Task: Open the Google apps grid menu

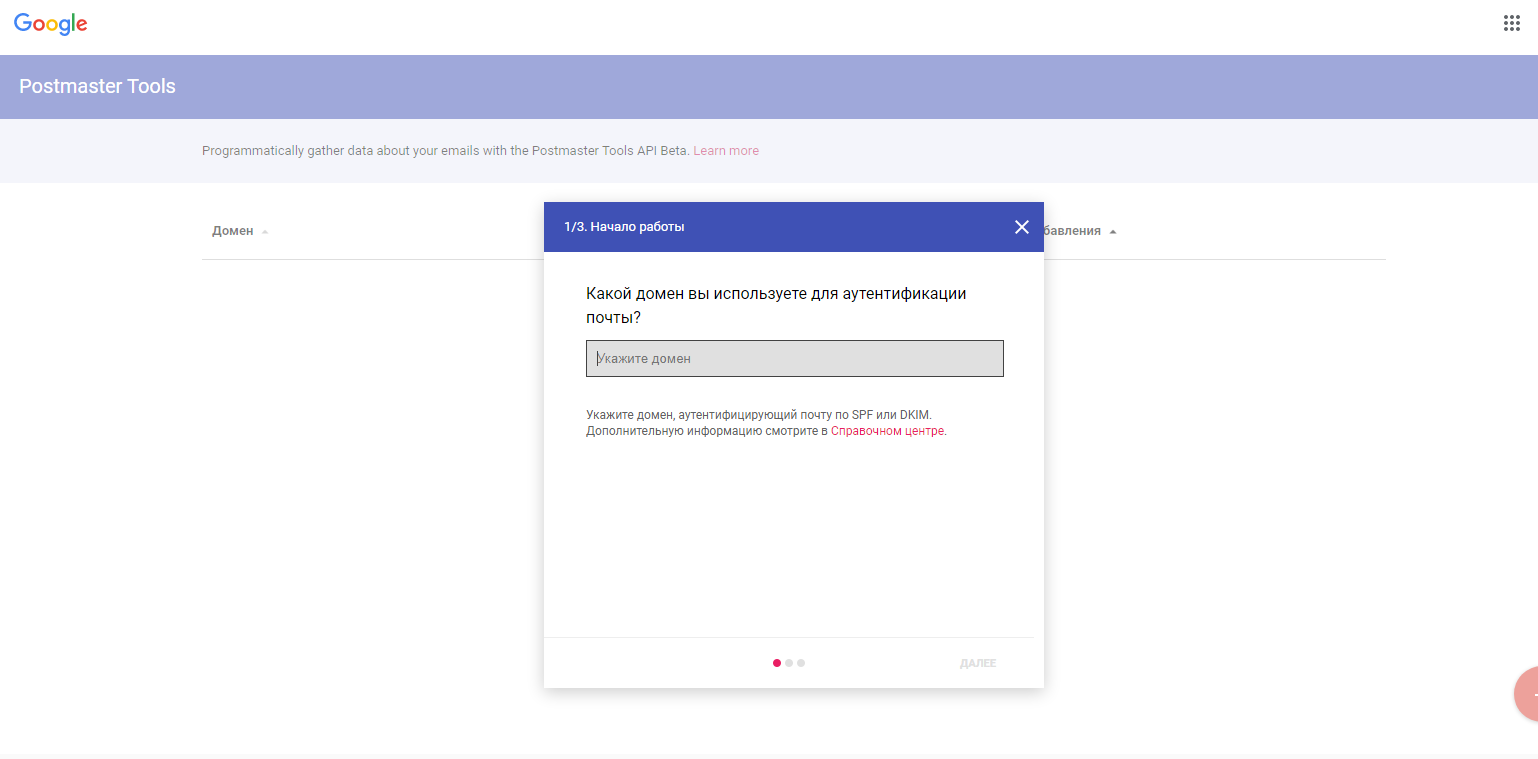Action: point(1511,24)
